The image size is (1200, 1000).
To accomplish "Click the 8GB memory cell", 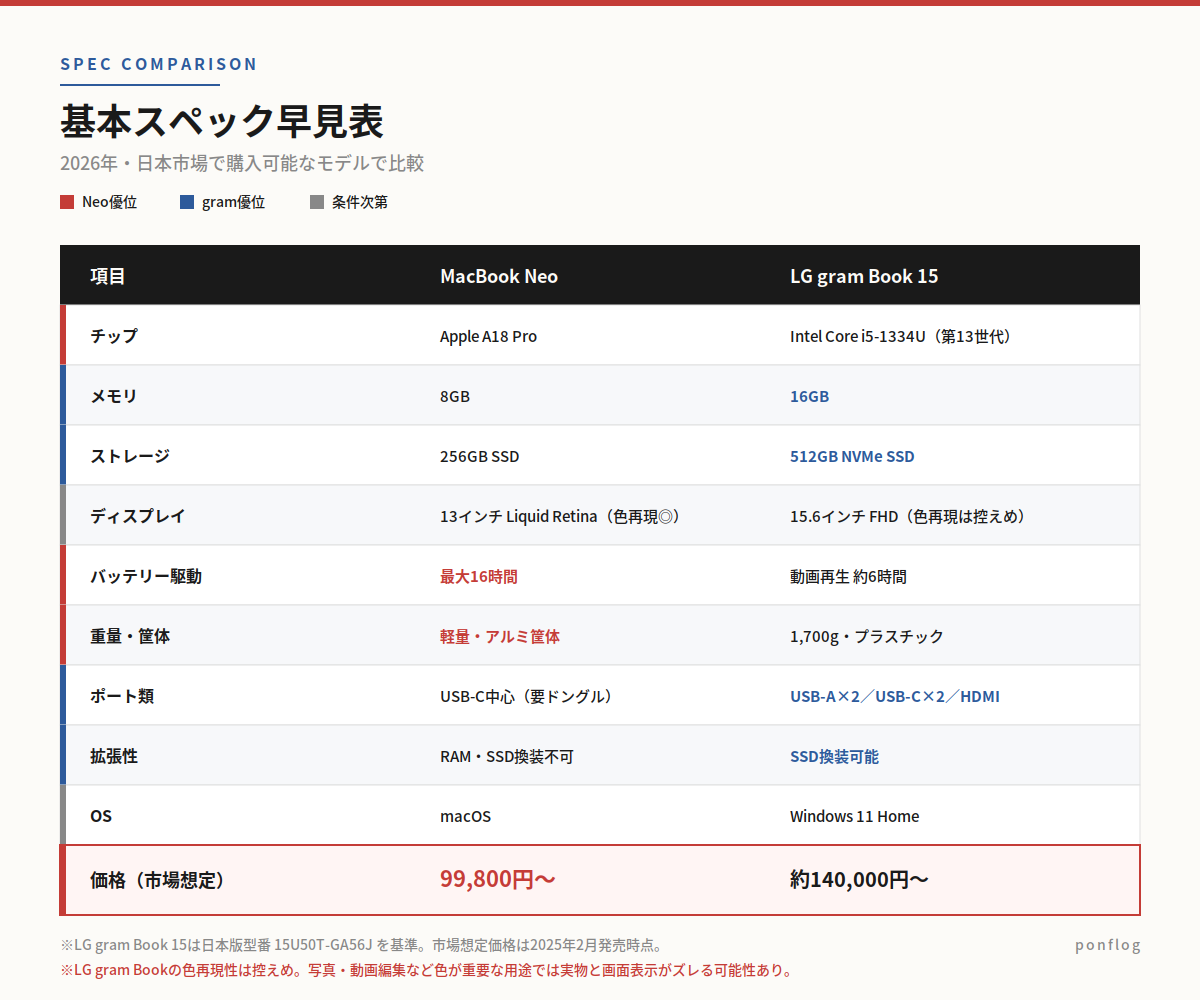I will pyautogui.click(x=455, y=396).
